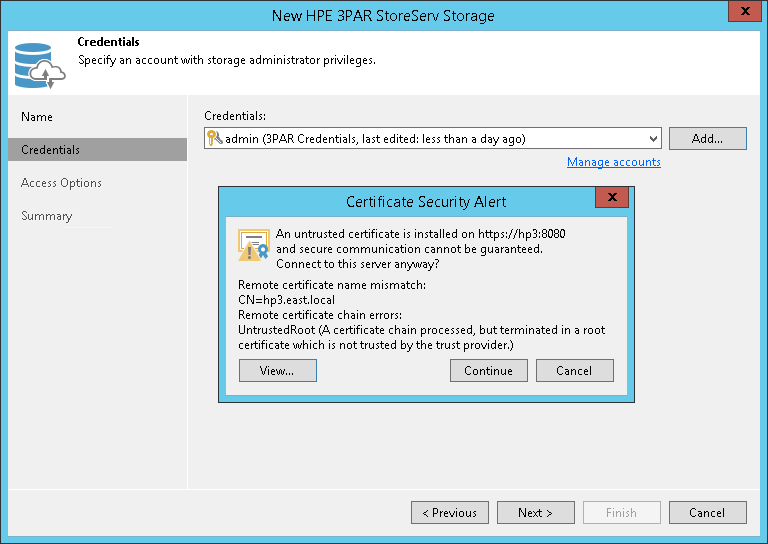Jump to the Summary step
Image resolution: width=768 pixels, height=544 pixels.
point(47,216)
